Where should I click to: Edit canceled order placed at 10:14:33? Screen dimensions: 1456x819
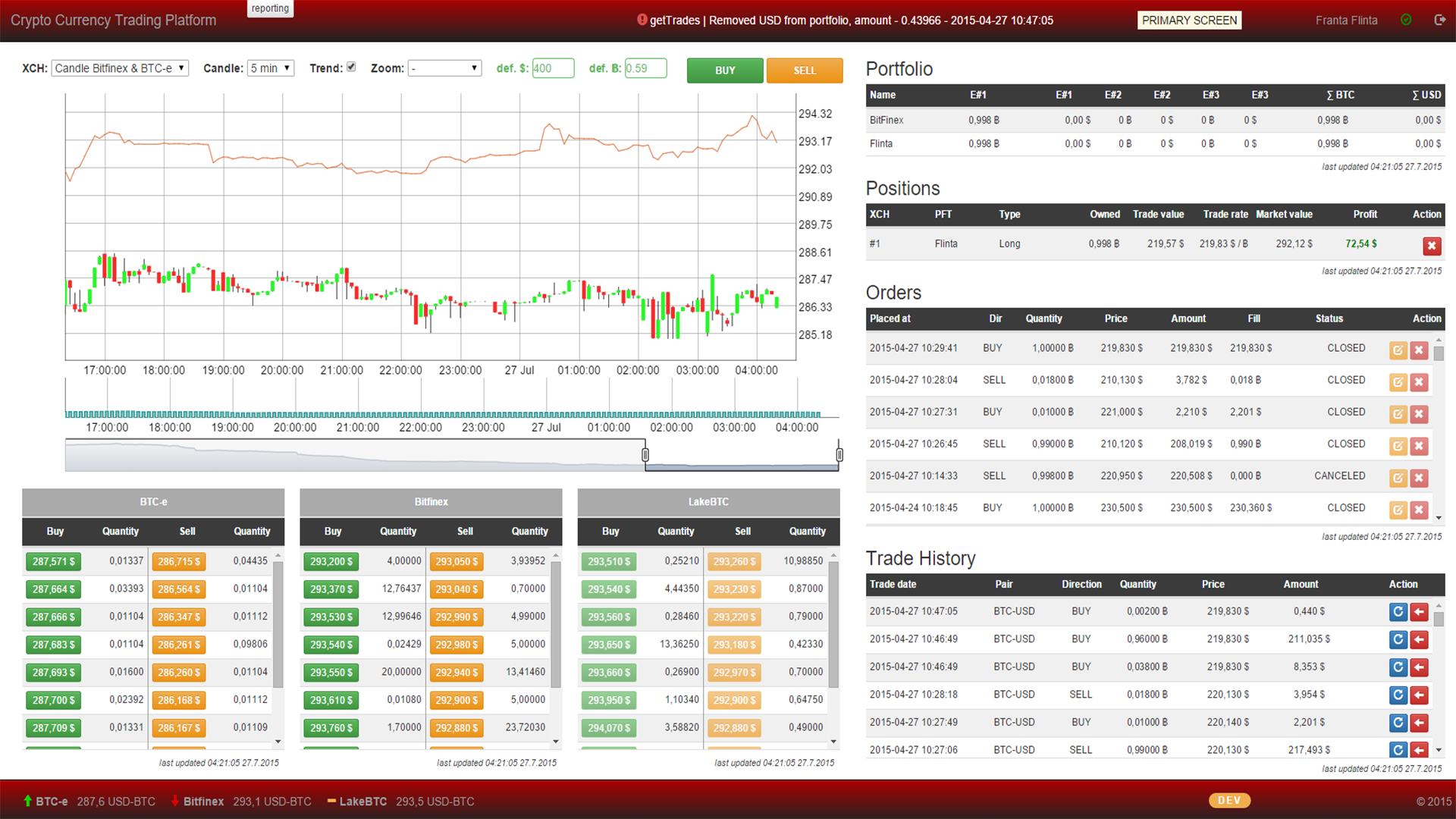[x=1398, y=478]
